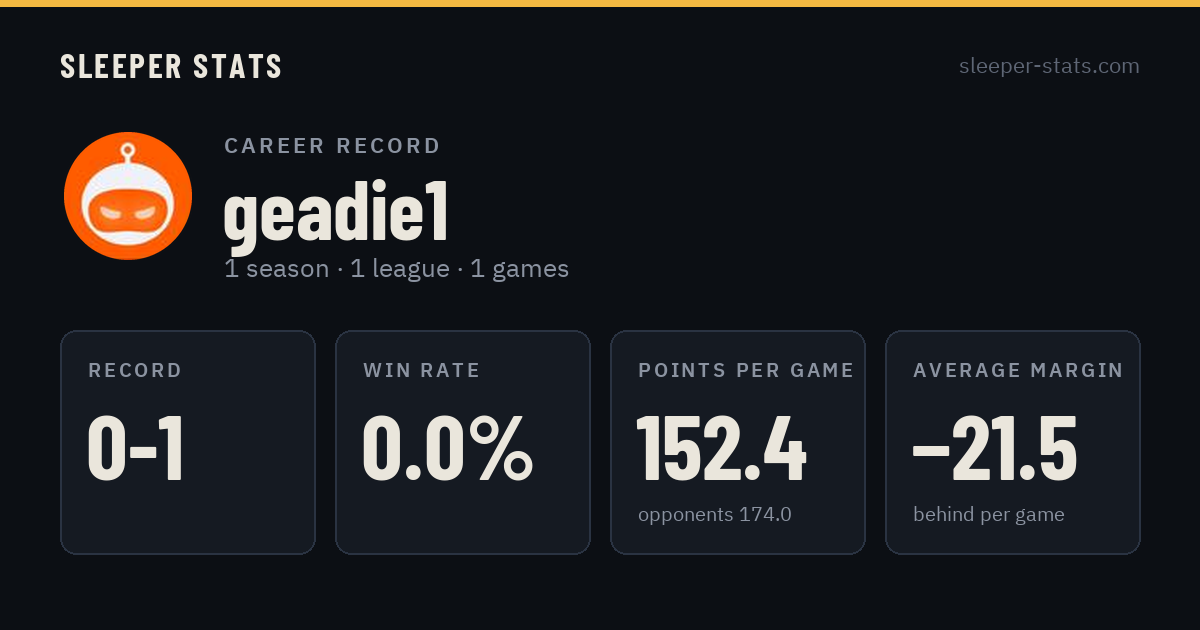Open the WIN RATE stat card
The image size is (1200, 630).
(x=463, y=442)
